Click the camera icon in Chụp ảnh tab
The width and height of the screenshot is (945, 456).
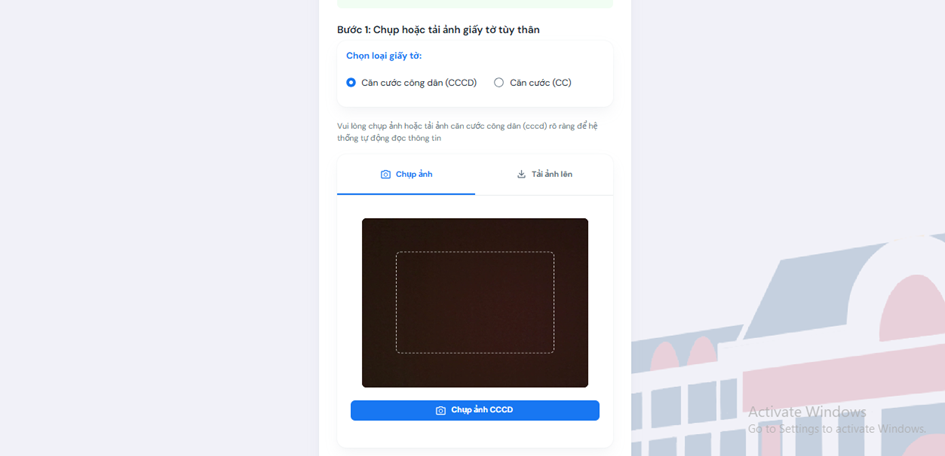pos(386,175)
